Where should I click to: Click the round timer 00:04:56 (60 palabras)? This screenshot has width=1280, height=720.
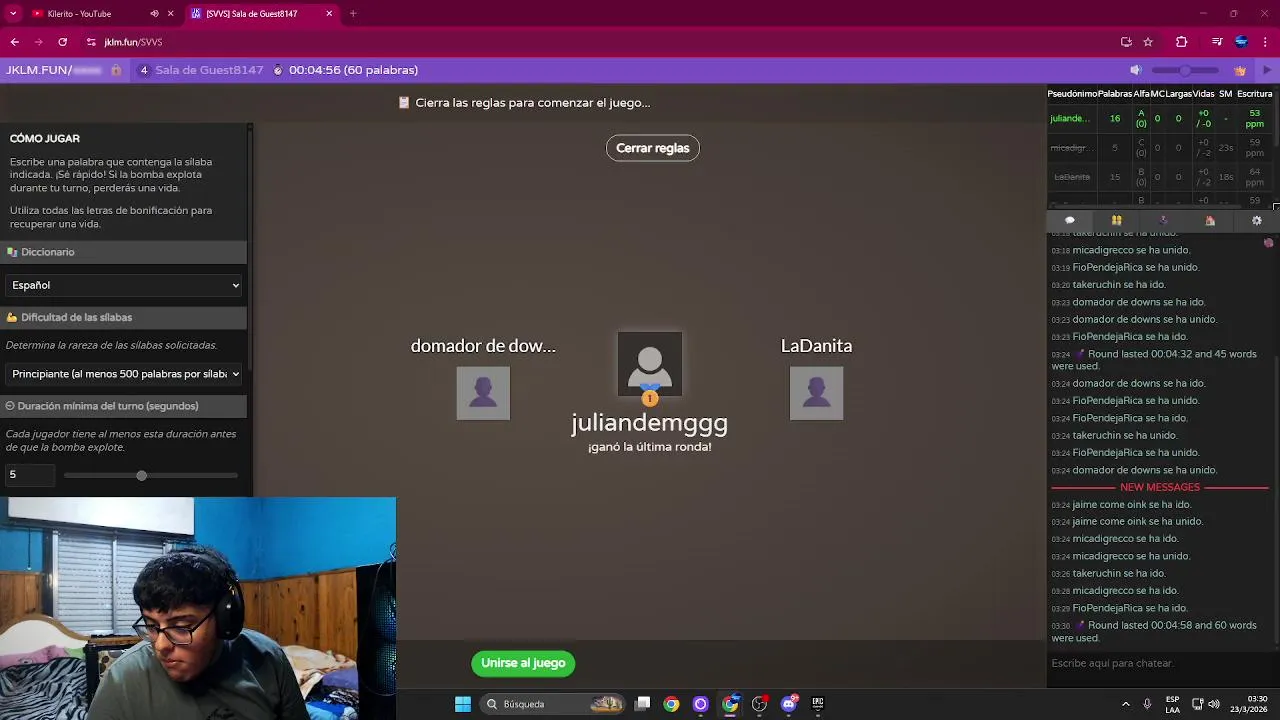[353, 70]
